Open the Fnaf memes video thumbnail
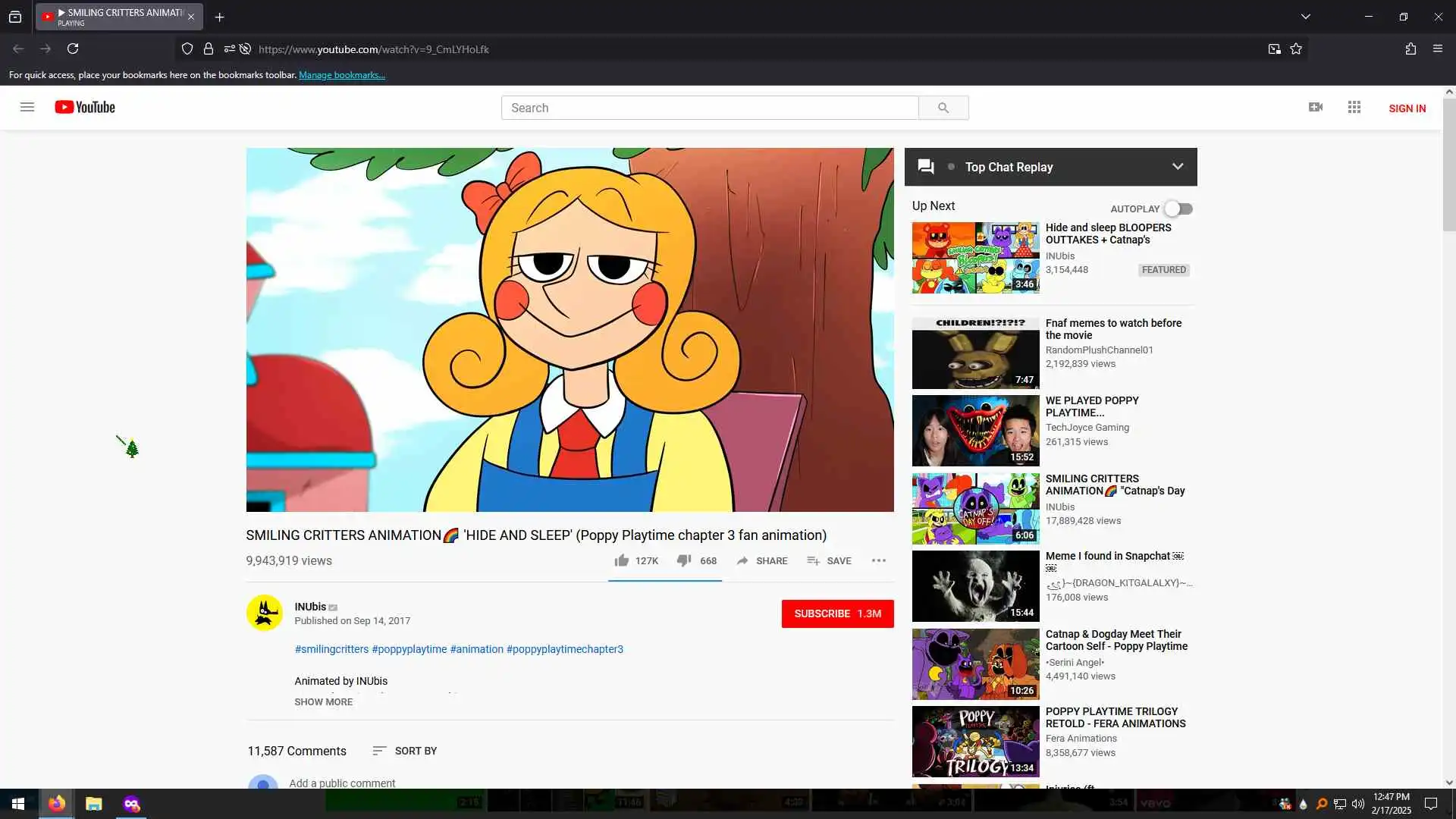The height and width of the screenshot is (819, 1456). coord(975,353)
